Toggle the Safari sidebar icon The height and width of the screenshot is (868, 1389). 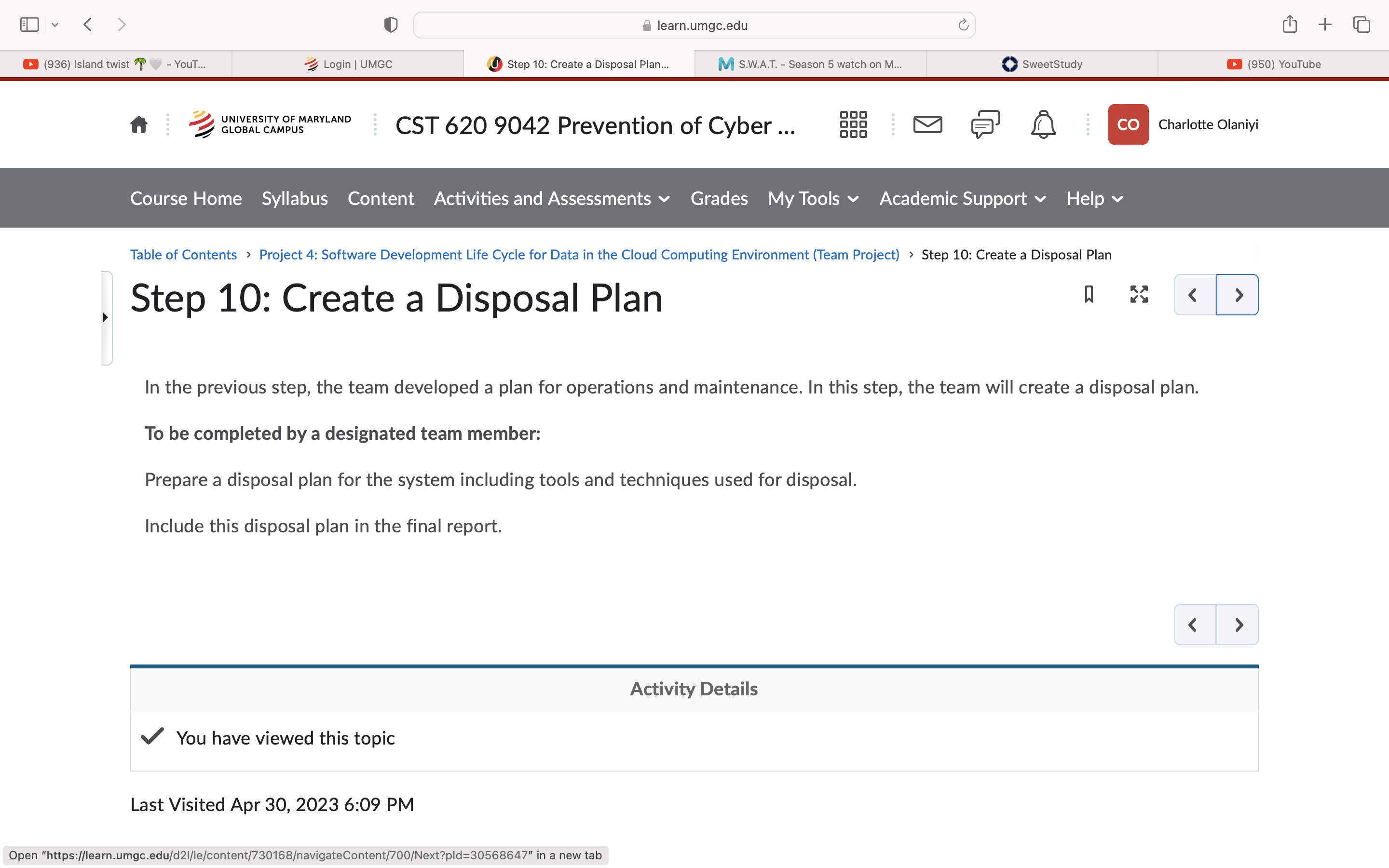tap(29, 25)
